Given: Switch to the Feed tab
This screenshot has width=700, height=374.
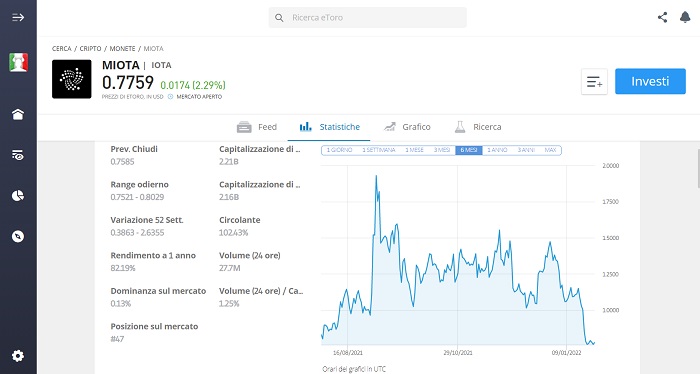Looking at the screenshot, I should tap(257, 127).
